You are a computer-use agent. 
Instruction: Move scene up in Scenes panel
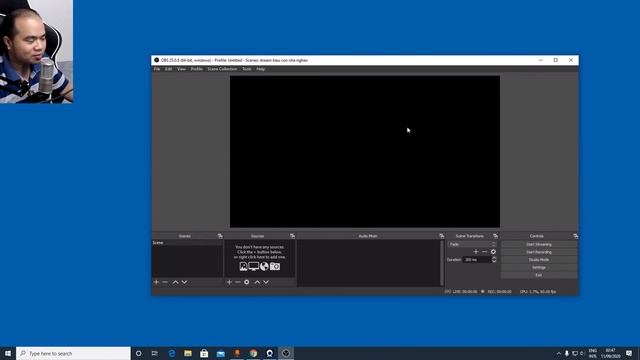[176, 282]
